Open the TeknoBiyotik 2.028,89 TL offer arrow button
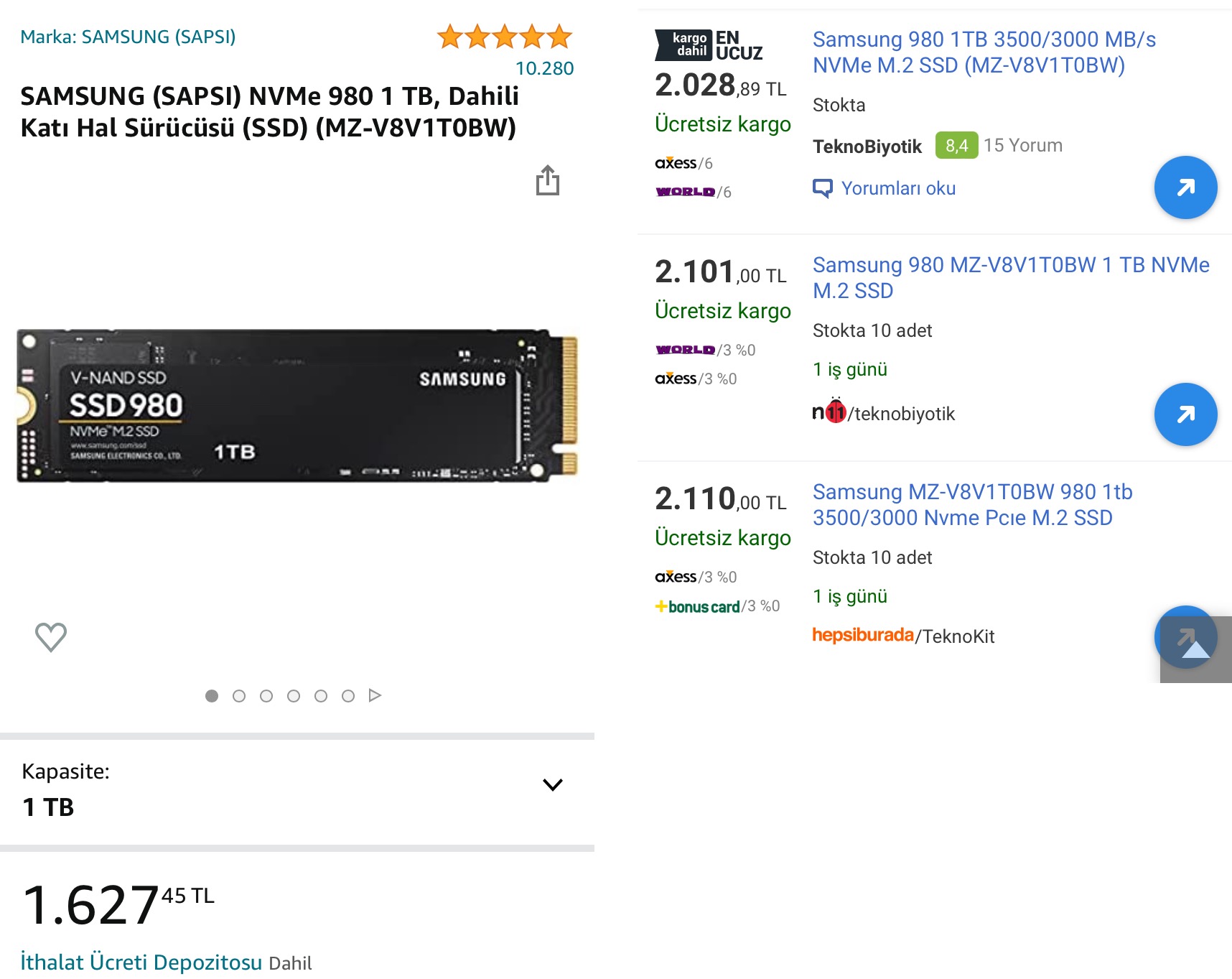 coord(1185,187)
